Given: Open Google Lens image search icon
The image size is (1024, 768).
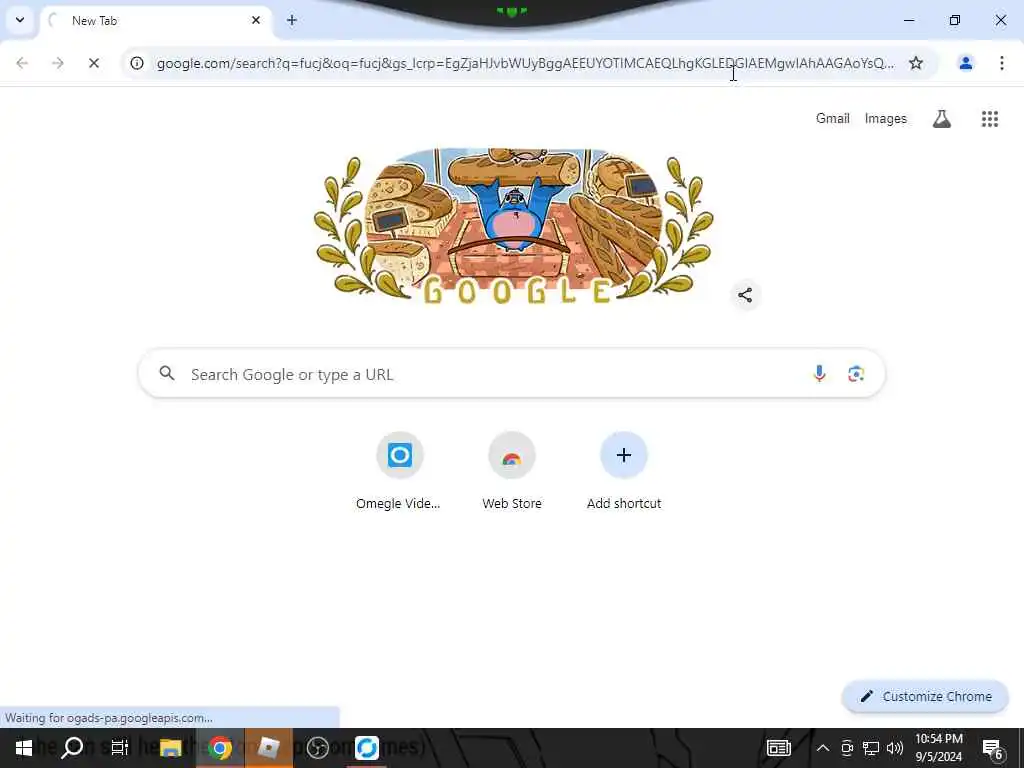Looking at the screenshot, I should [856, 374].
